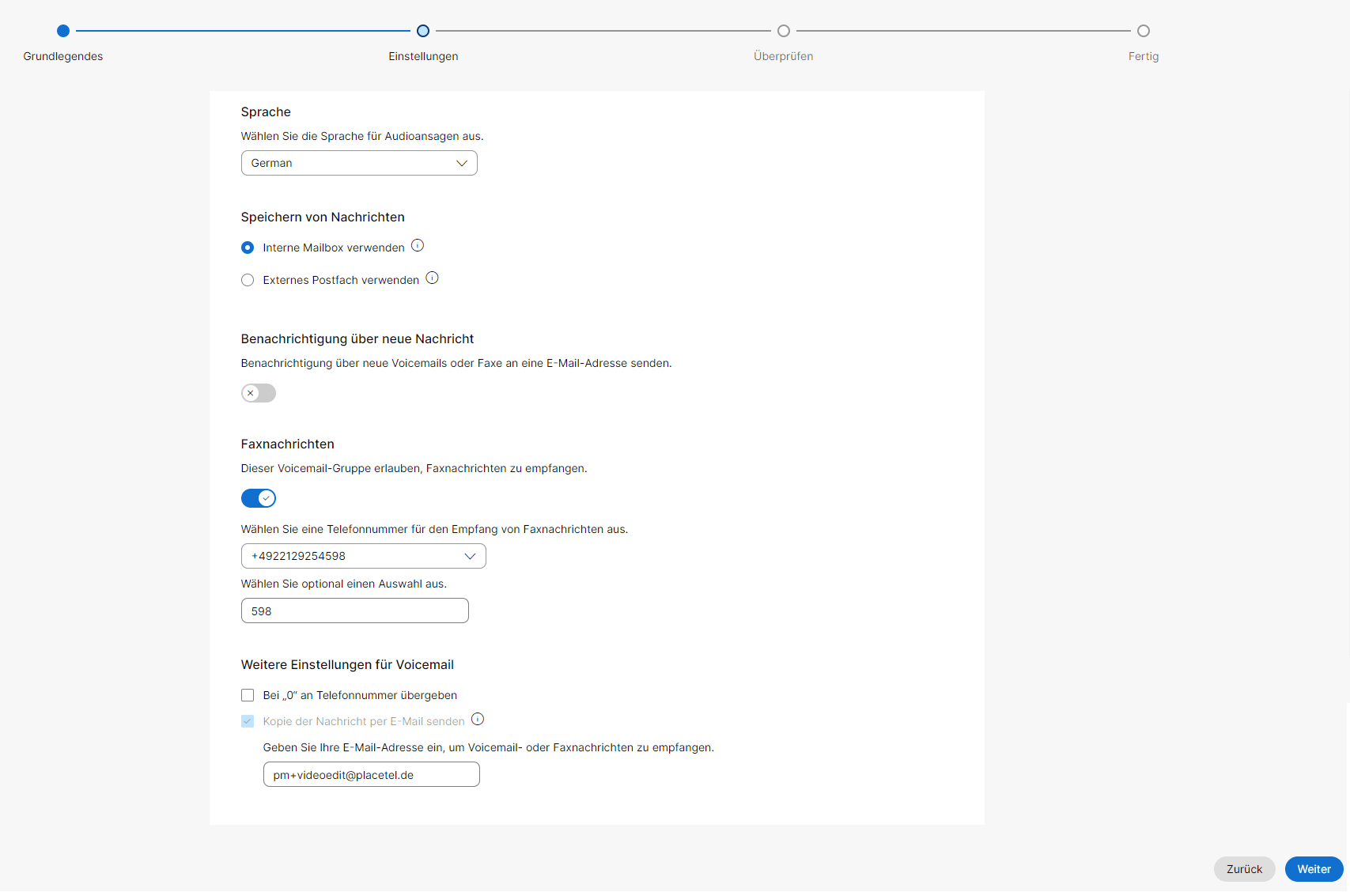Toggle Kopie der Nachricht per E-Mail checkbox

tap(248, 721)
